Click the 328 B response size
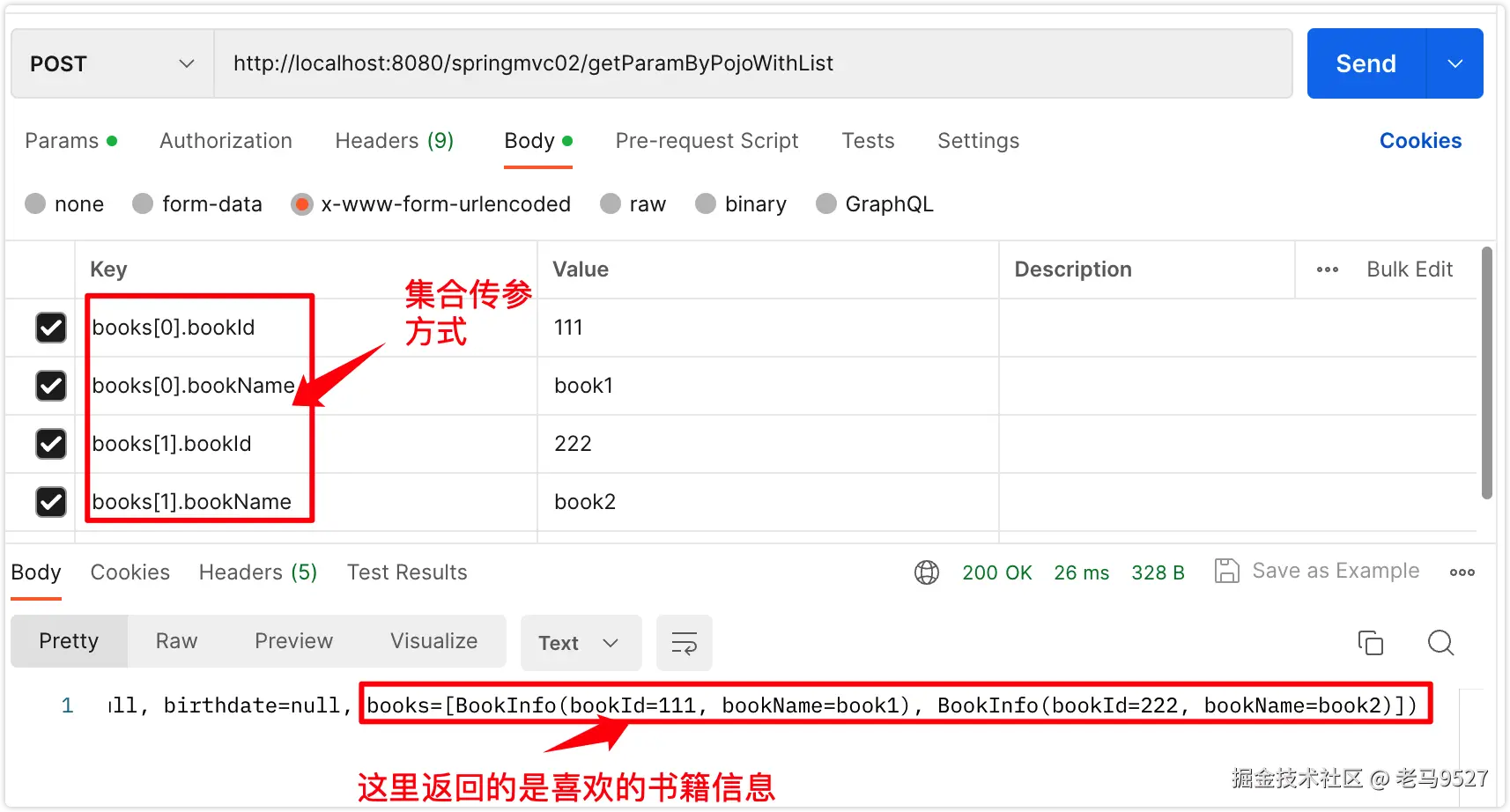 (x=1158, y=572)
